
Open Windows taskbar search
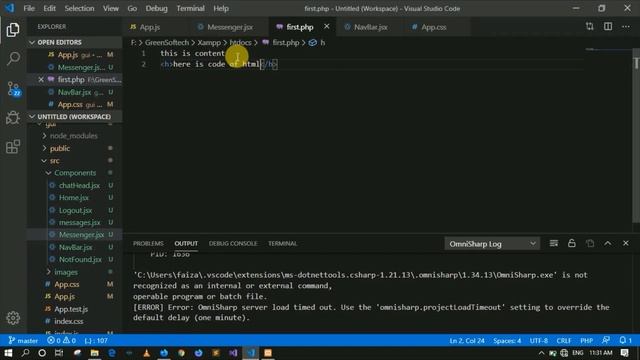coord(25,353)
